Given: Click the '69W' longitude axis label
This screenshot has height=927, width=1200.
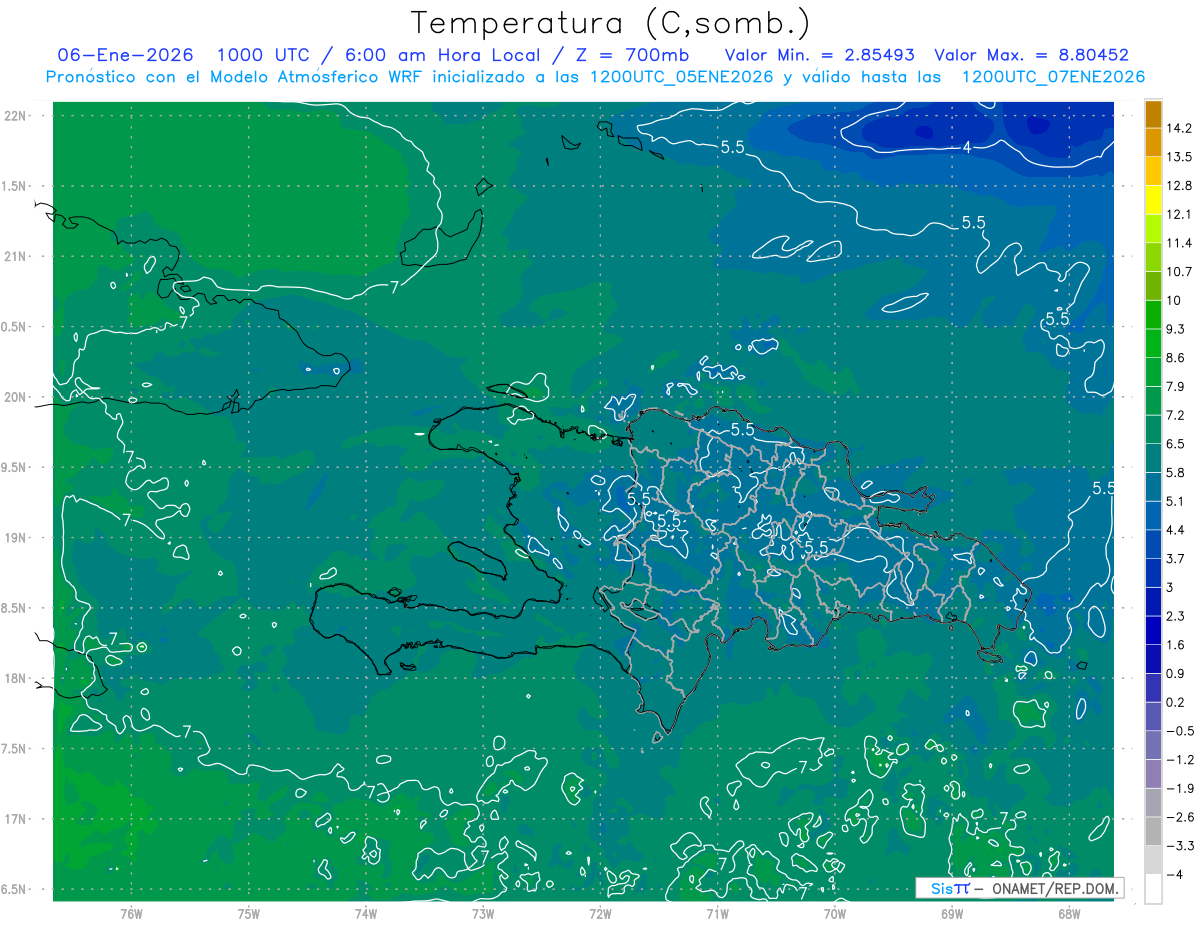Looking at the screenshot, I should pyautogui.click(x=952, y=914).
